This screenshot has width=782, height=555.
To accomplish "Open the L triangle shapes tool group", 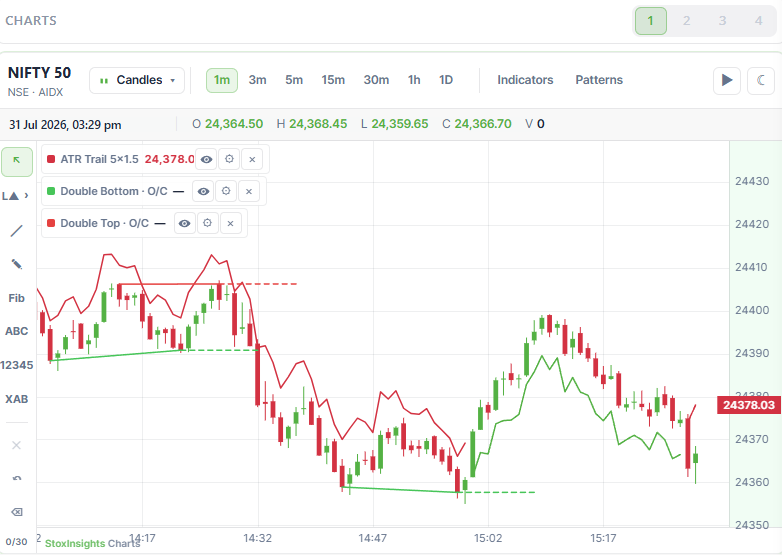I will point(16,195).
